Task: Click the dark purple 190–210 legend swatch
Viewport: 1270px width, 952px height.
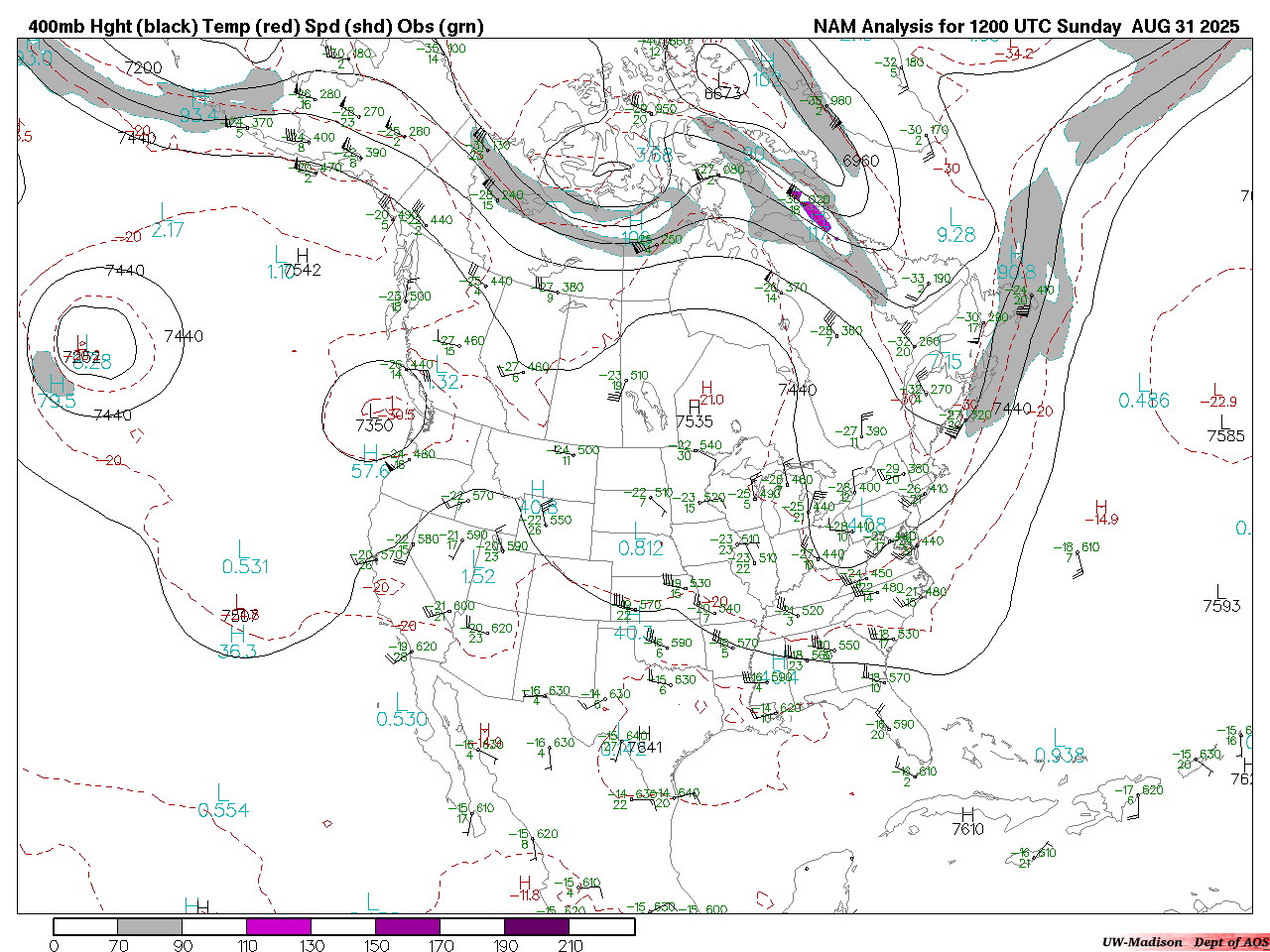Action: tap(537, 926)
